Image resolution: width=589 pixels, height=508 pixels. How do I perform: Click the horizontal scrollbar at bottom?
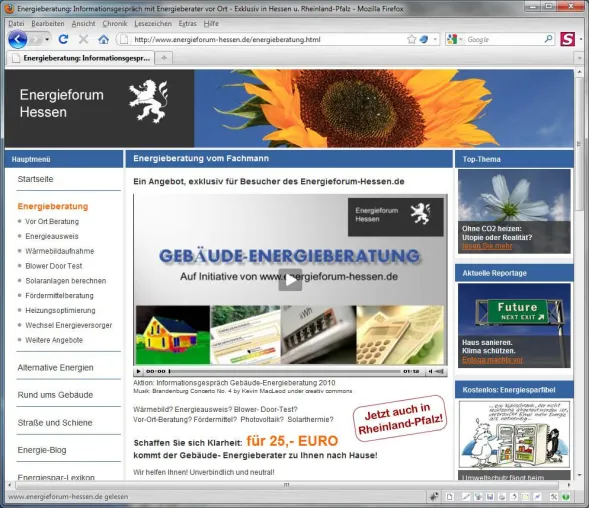287,485
